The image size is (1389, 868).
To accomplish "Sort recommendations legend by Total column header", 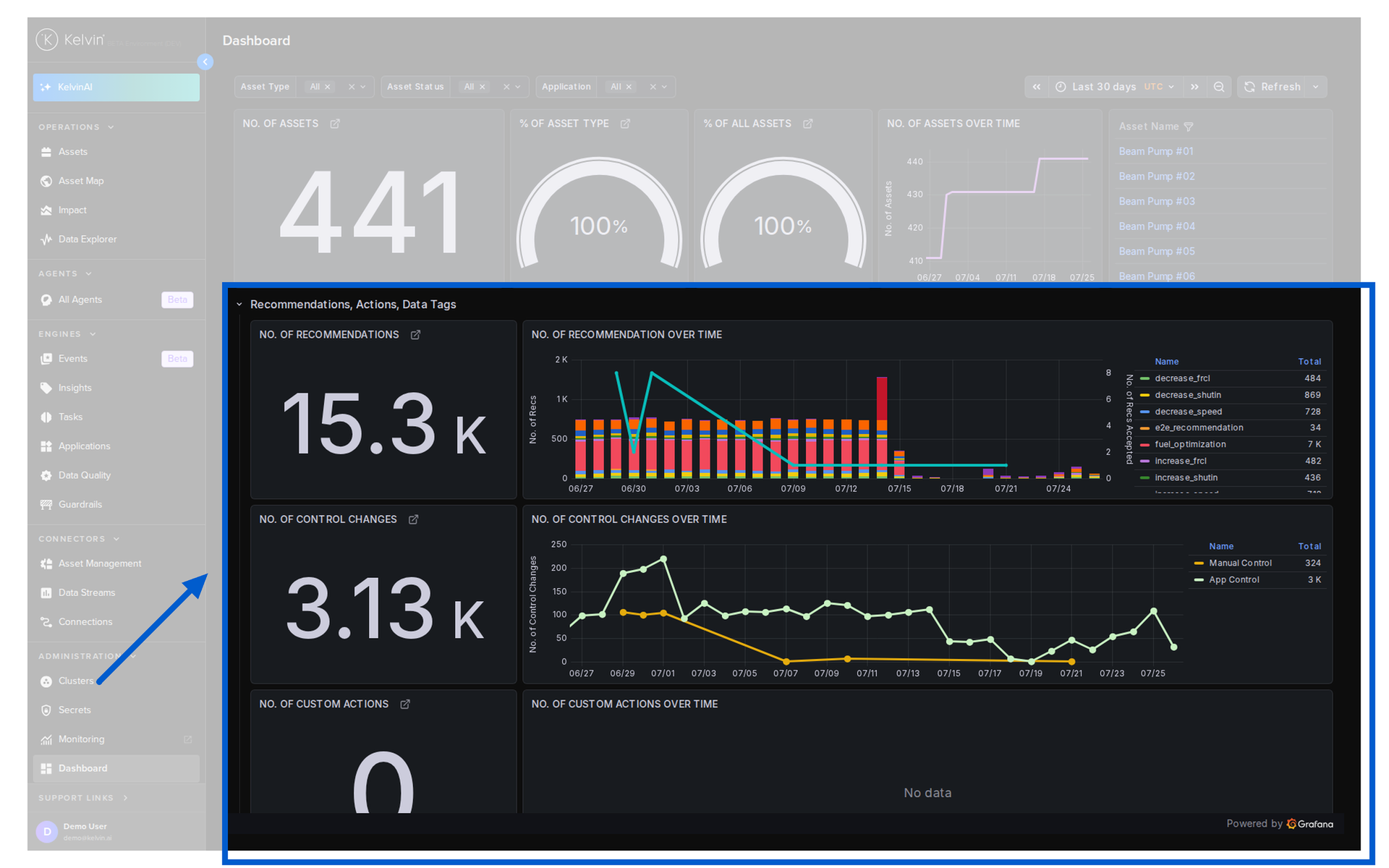I will point(1309,362).
